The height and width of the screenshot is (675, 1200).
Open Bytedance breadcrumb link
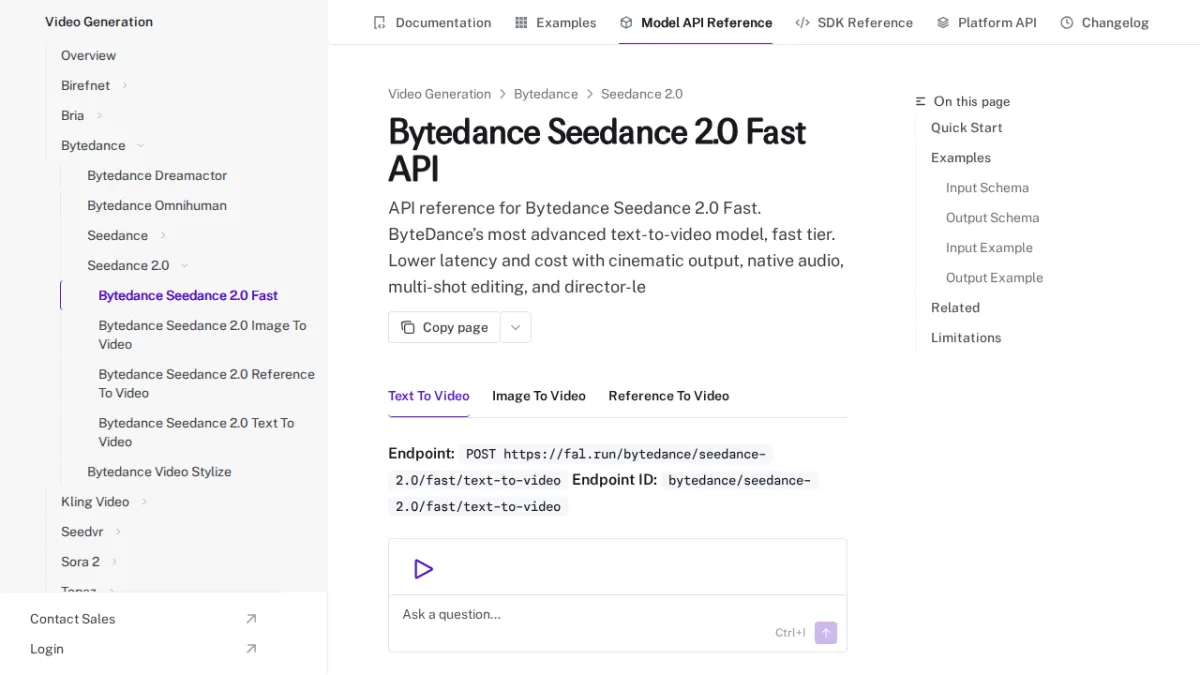point(546,94)
